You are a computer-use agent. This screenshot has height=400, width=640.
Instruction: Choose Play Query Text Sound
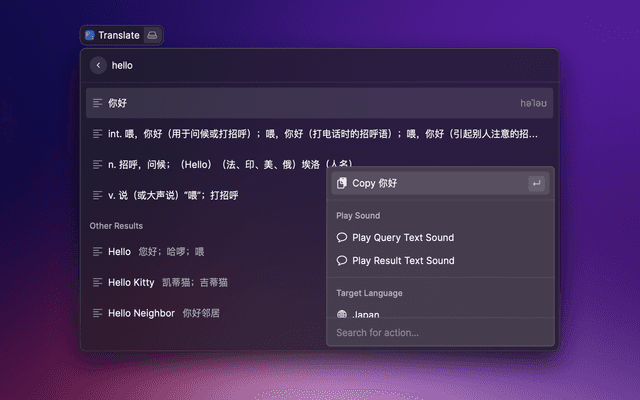point(402,238)
